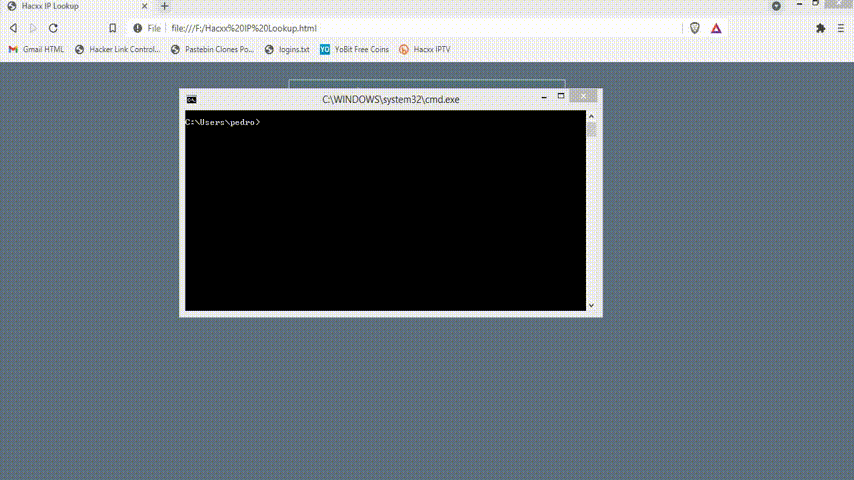Bookmark this page using the bookmark icon
The width and height of the screenshot is (854, 480).
click(x=112, y=28)
